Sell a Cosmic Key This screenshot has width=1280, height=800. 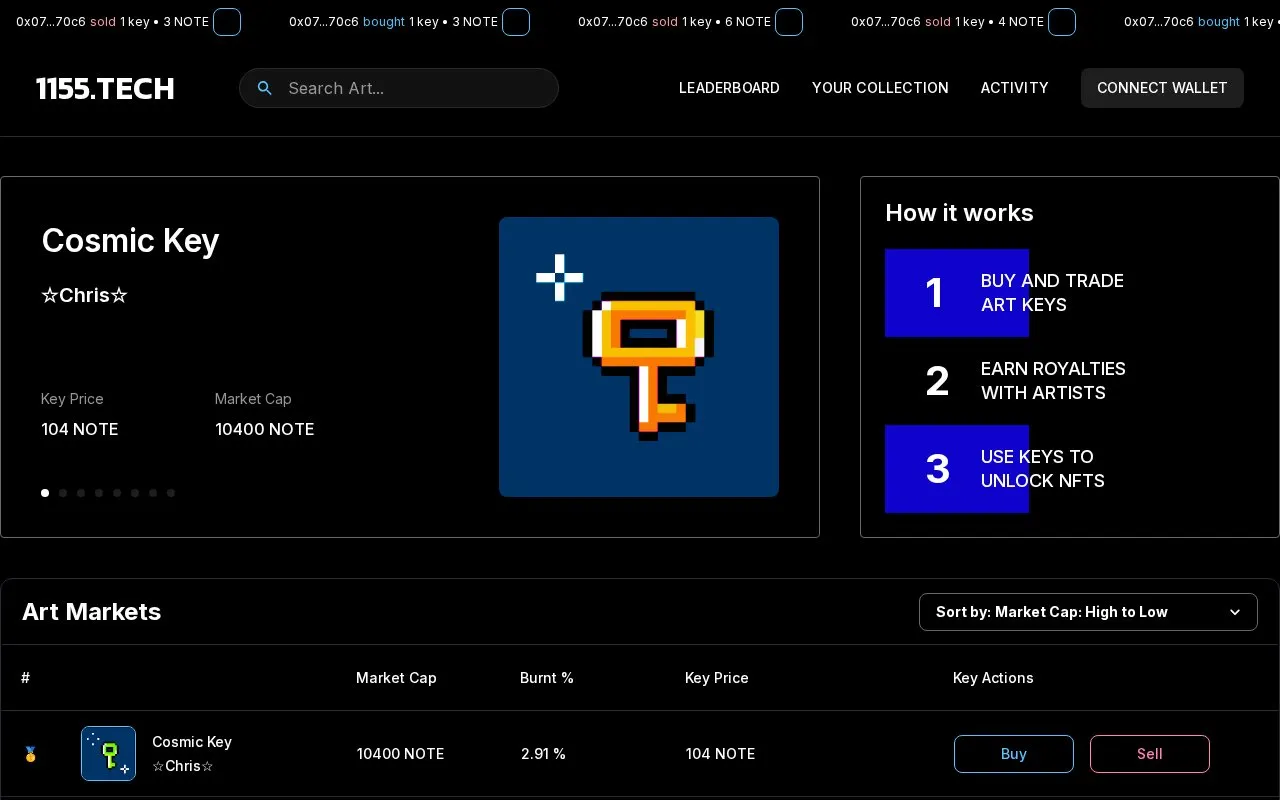coord(1150,754)
